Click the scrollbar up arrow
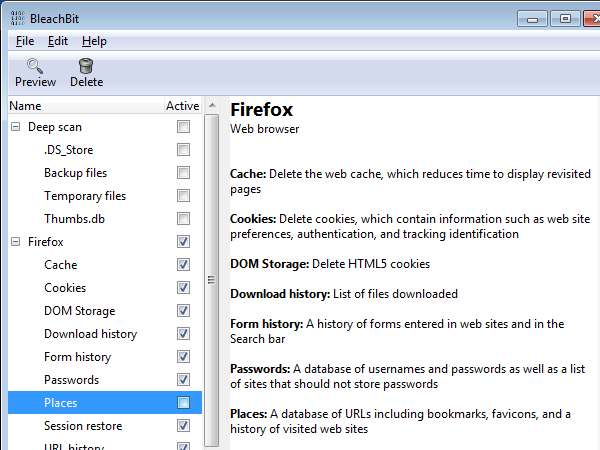 point(212,105)
